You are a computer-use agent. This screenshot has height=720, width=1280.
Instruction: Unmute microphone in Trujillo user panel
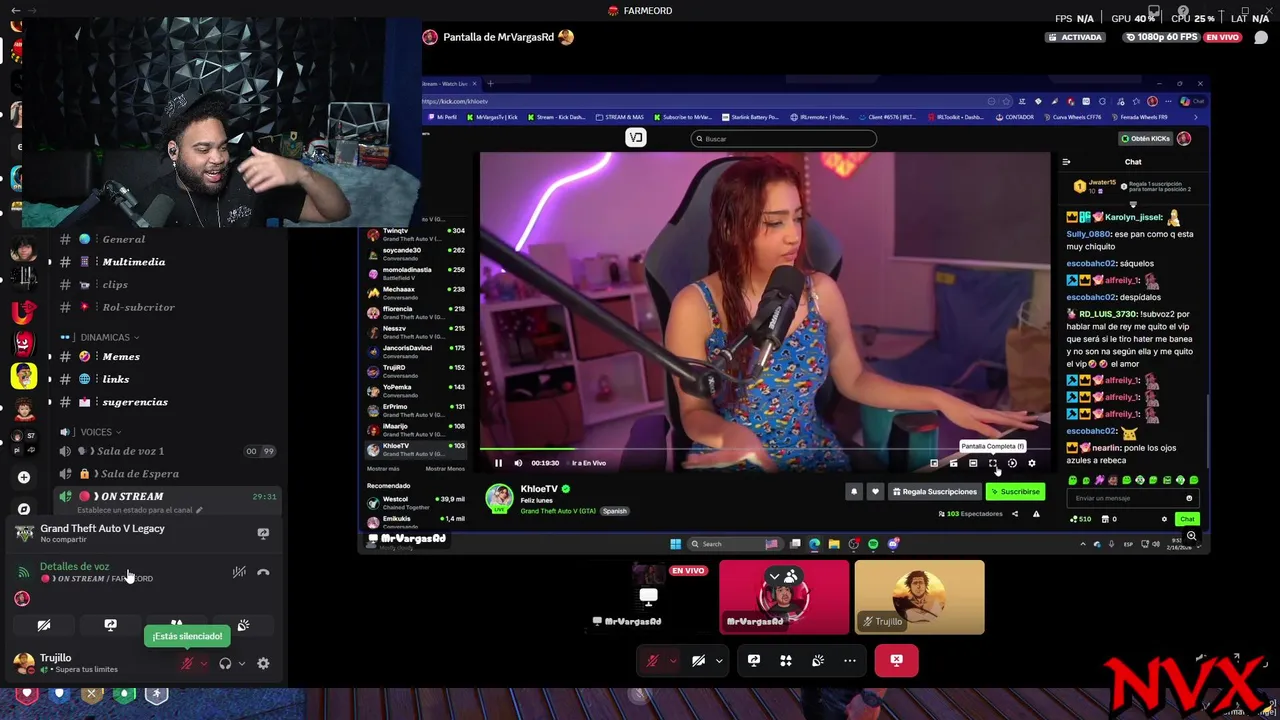187,663
